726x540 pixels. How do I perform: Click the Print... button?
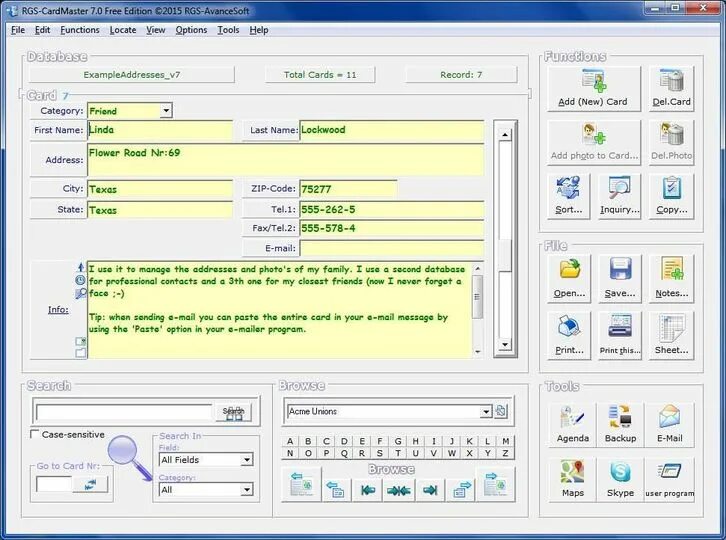tap(569, 336)
